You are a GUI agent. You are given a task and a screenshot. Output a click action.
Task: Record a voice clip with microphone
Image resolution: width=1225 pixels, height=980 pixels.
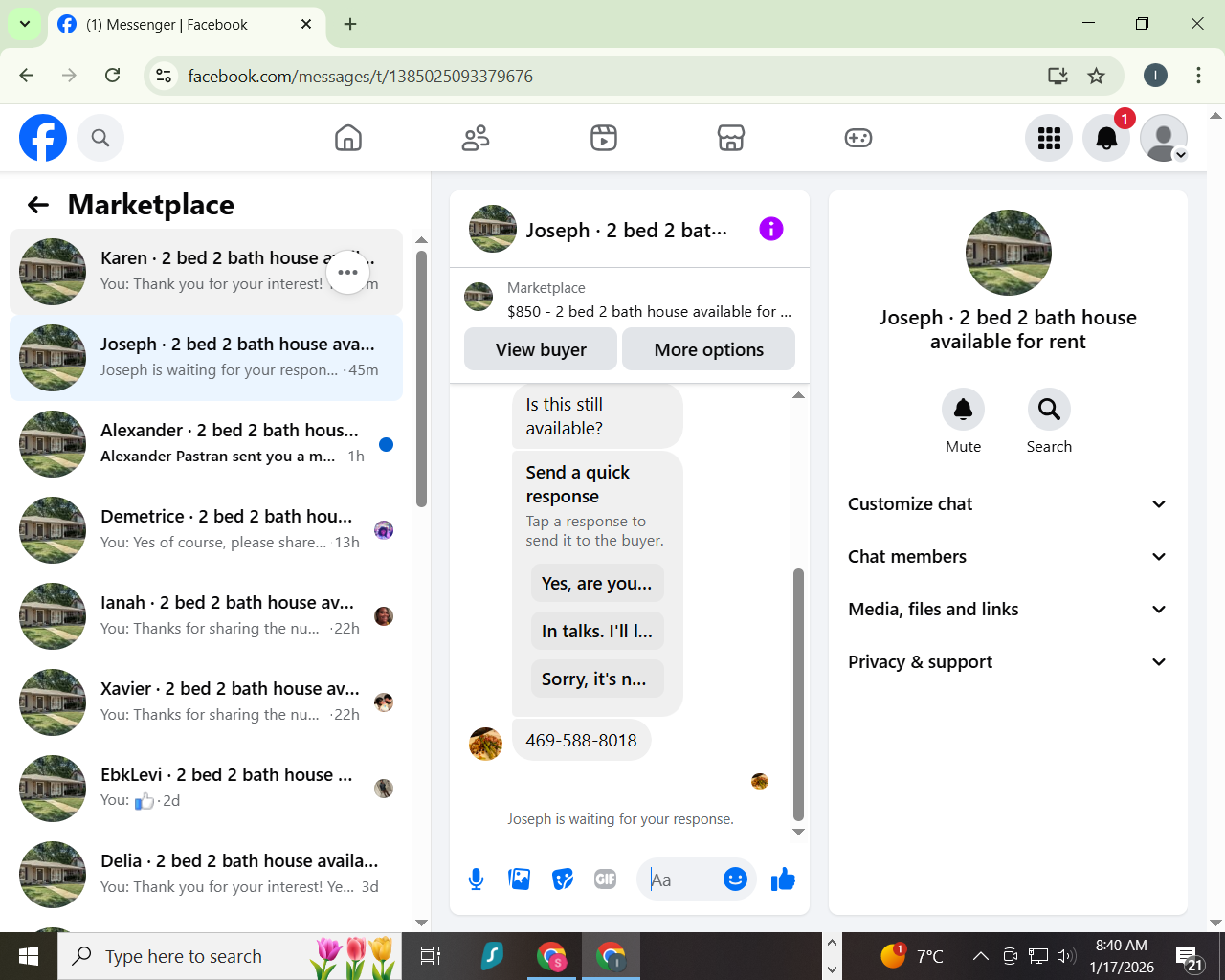(476, 879)
